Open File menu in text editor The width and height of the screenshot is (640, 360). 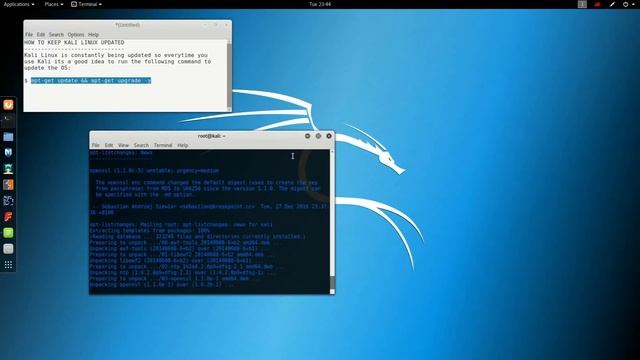click(x=29, y=35)
